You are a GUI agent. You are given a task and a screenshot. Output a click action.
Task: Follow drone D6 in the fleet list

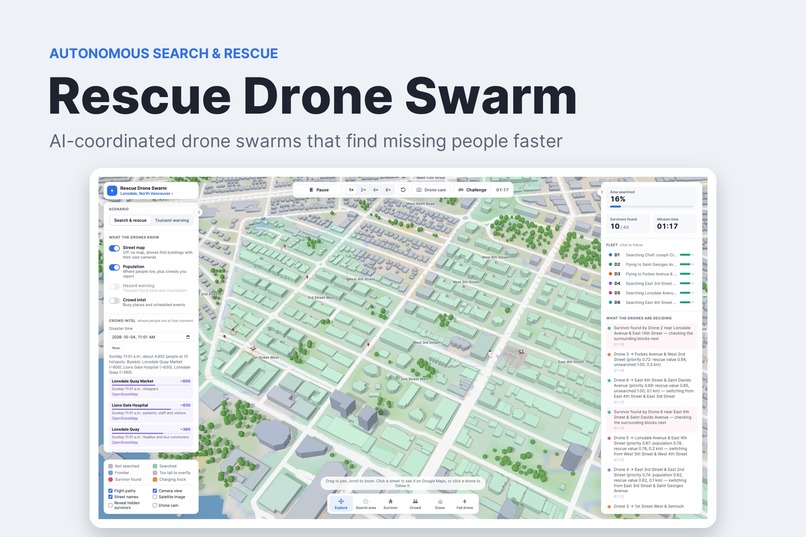pos(651,302)
